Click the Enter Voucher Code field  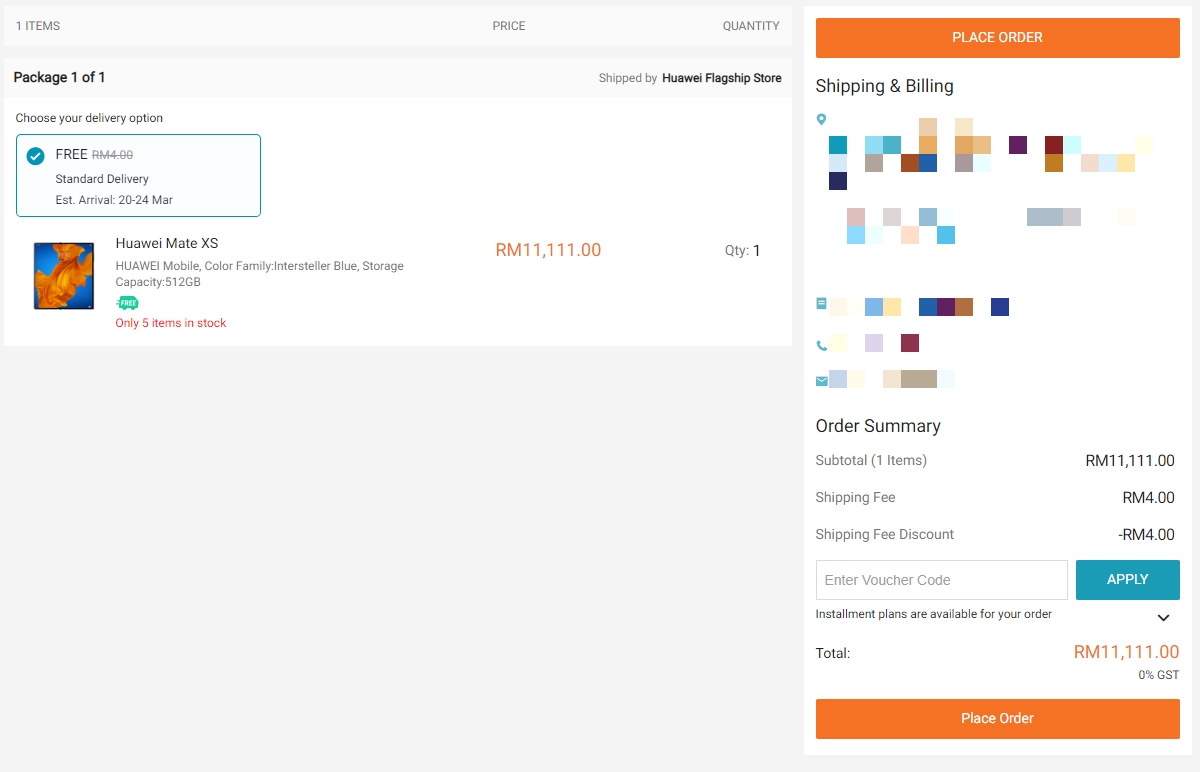tap(941, 580)
